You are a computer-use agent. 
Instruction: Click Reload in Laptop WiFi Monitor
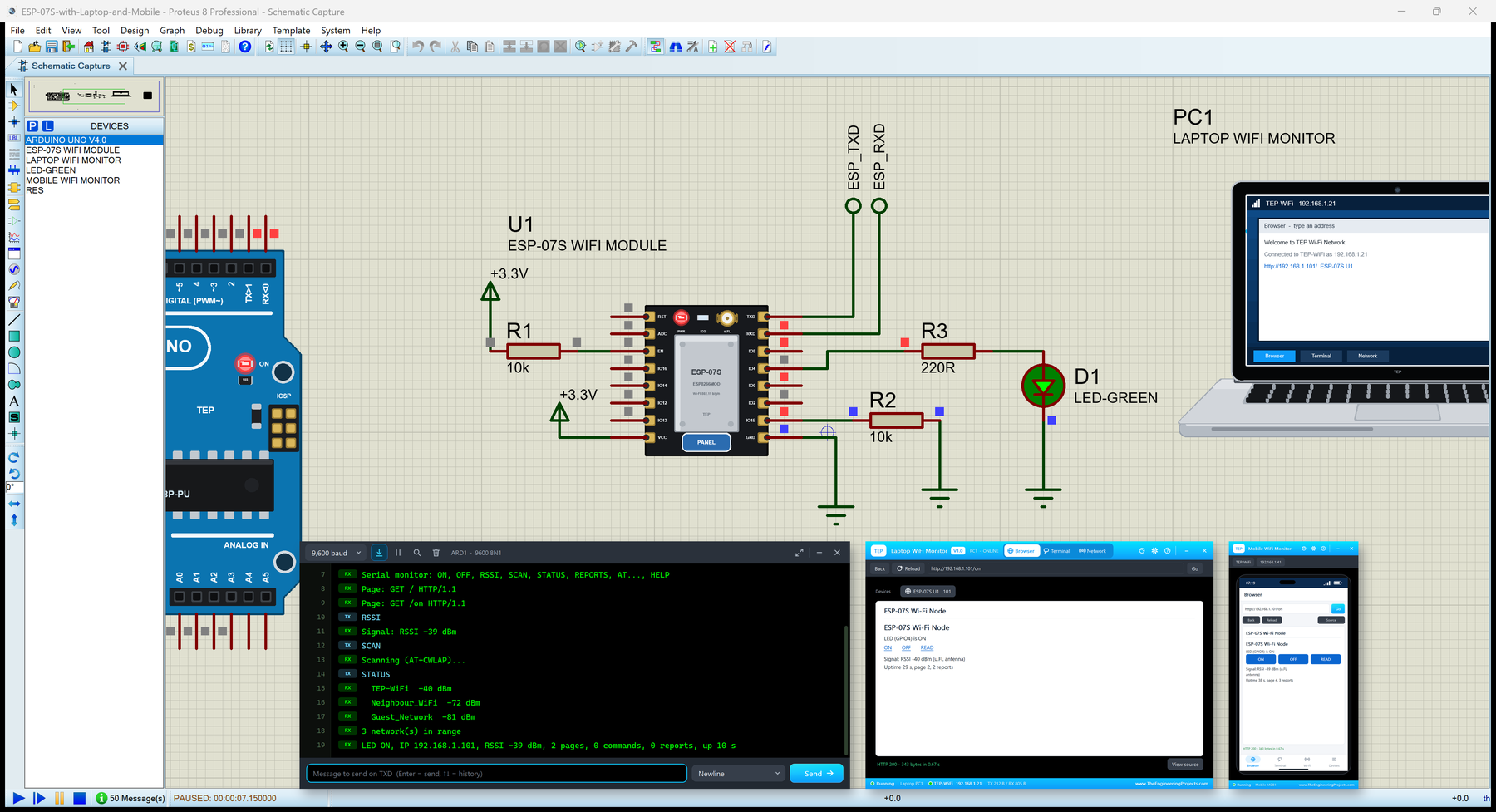click(908, 569)
